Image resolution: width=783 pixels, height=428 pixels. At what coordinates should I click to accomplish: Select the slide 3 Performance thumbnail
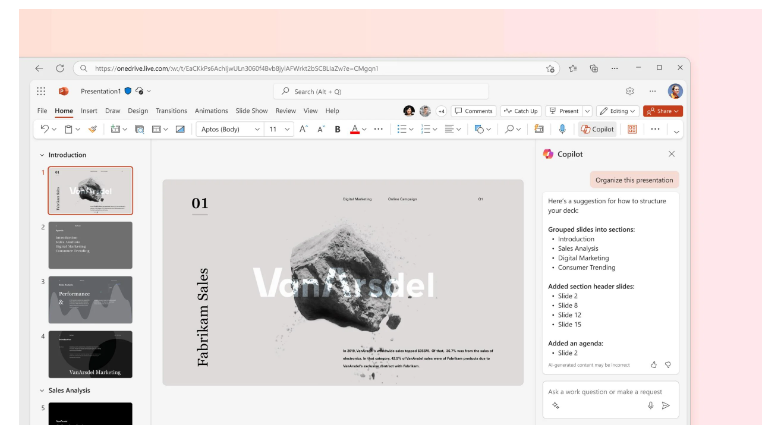90,299
